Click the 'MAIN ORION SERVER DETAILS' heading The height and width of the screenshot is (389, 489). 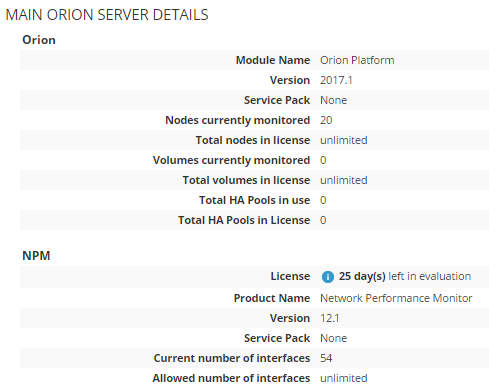(107, 15)
